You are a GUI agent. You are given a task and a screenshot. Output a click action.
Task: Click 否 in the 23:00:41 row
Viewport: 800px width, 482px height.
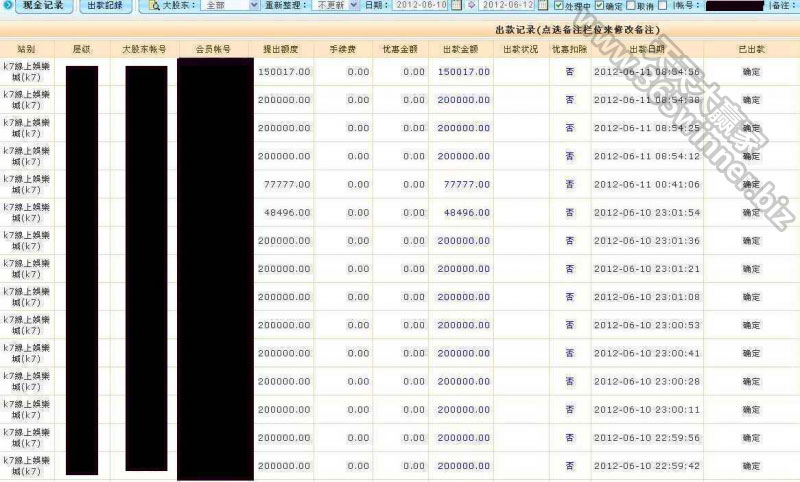pos(570,353)
